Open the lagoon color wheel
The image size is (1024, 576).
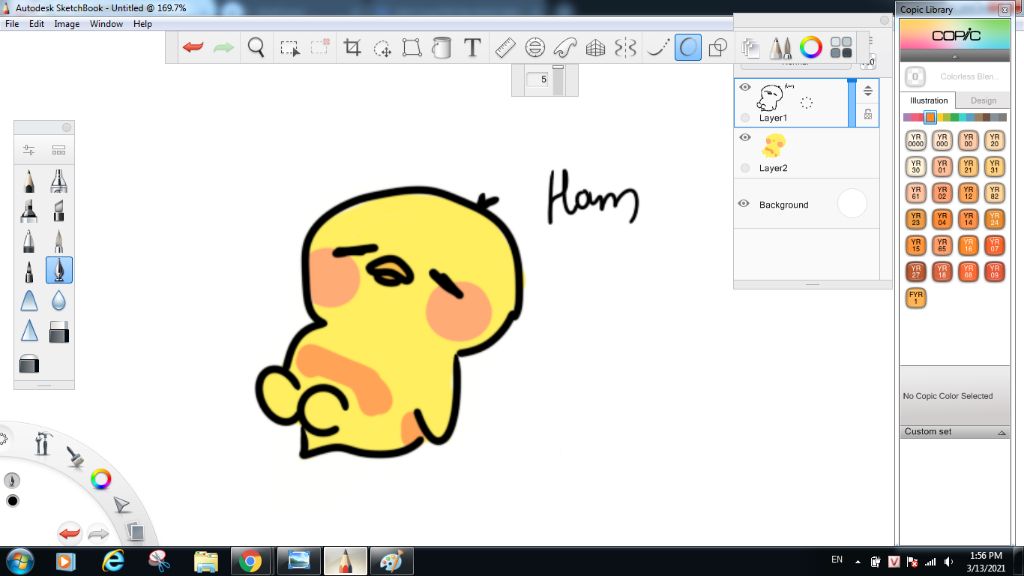pyautogui.click(x=101, y=479)
